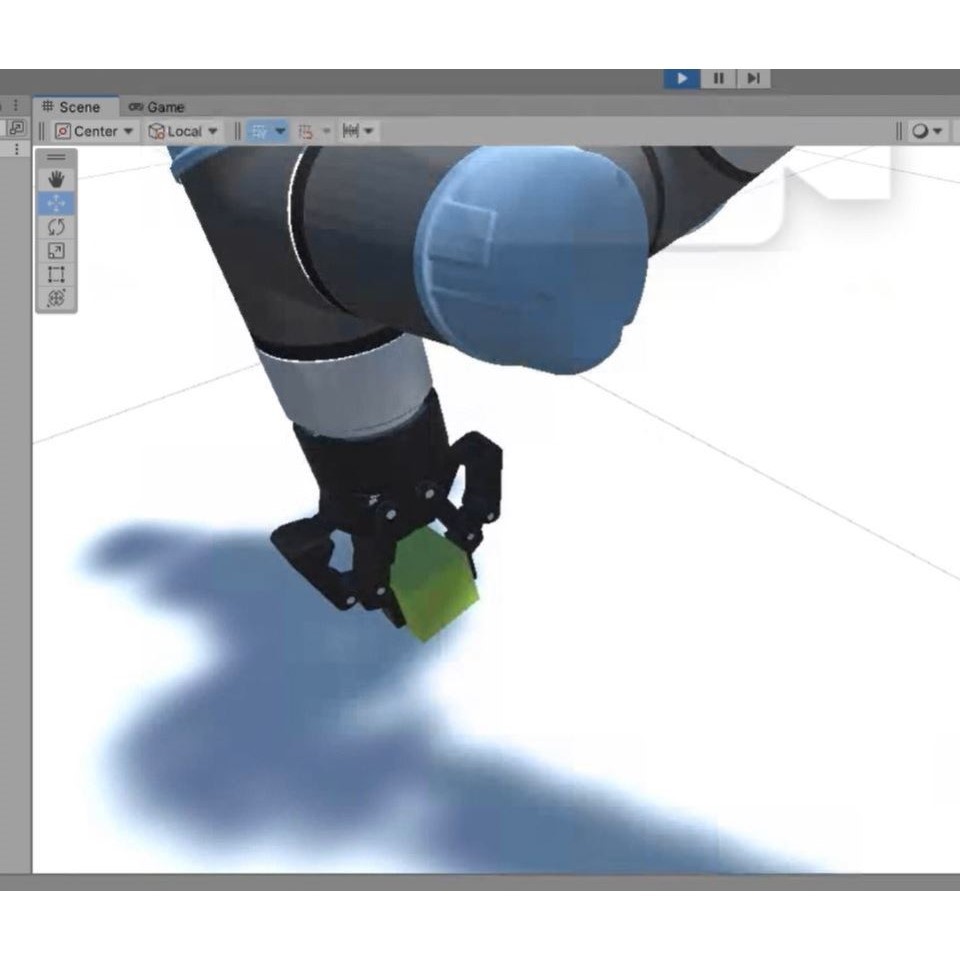Click the pop-out icon in the left panel
Screen dimensions: 960x960
pyautogui.click(x=17, y=127)
